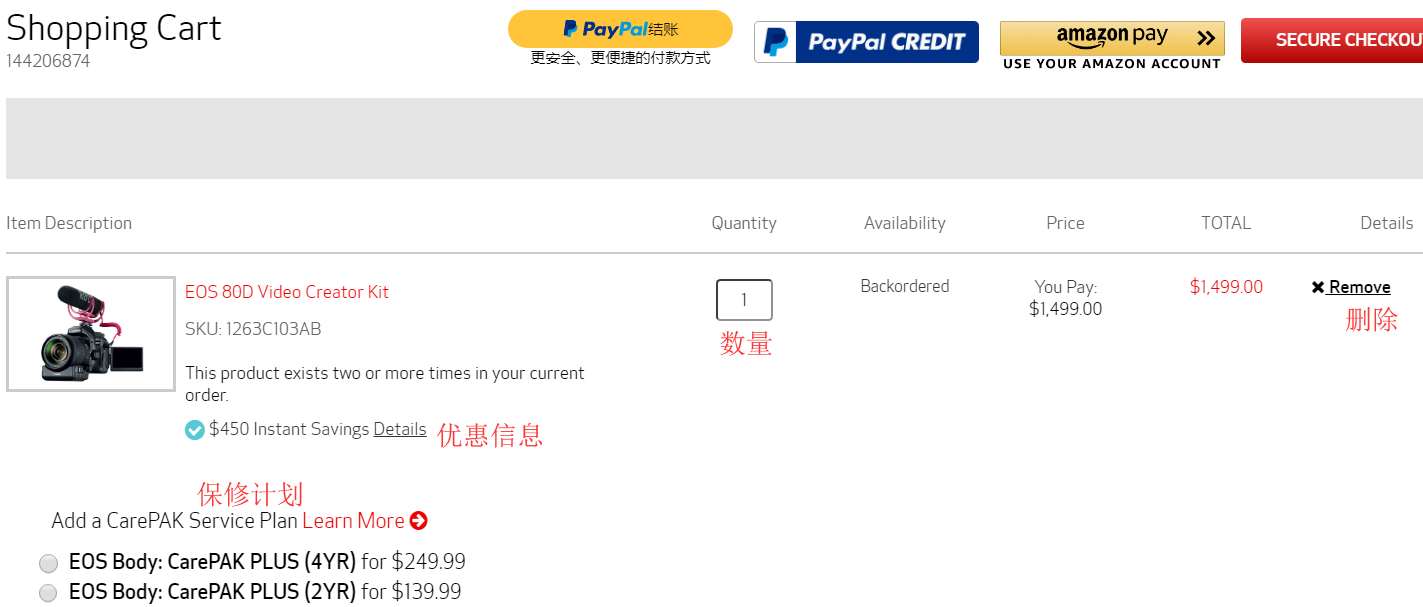Click the red arrow icon beside Learn More
Viewport: 1423px width, 607px height.
point(419,521)
